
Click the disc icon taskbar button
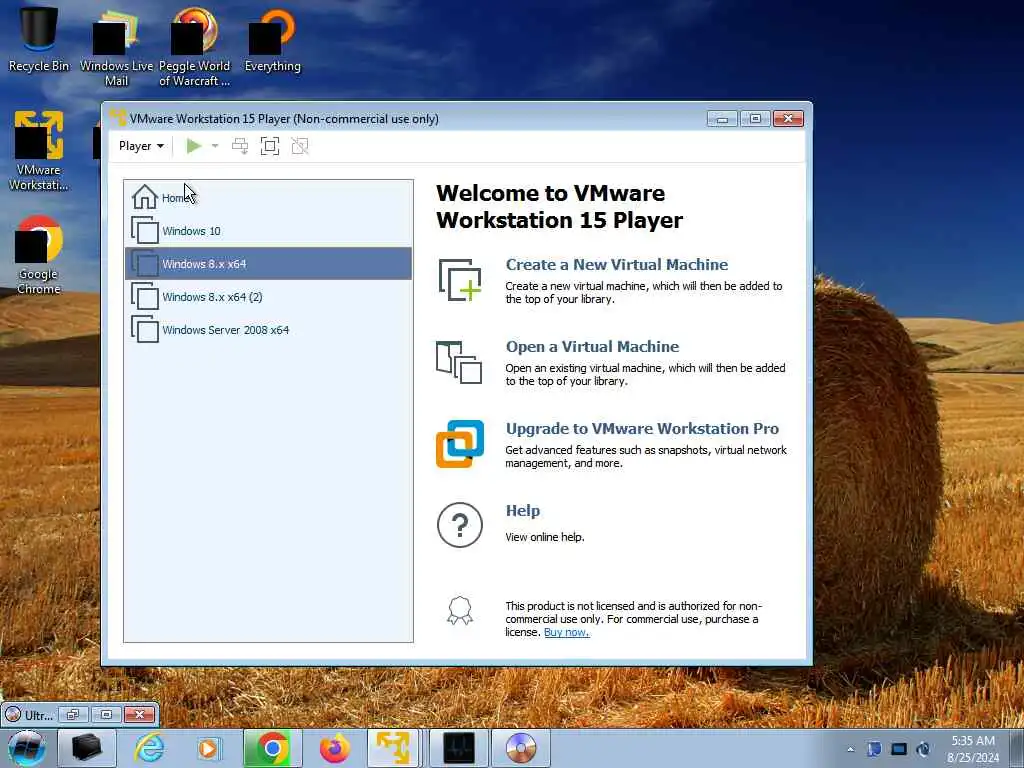coord(520,748)
